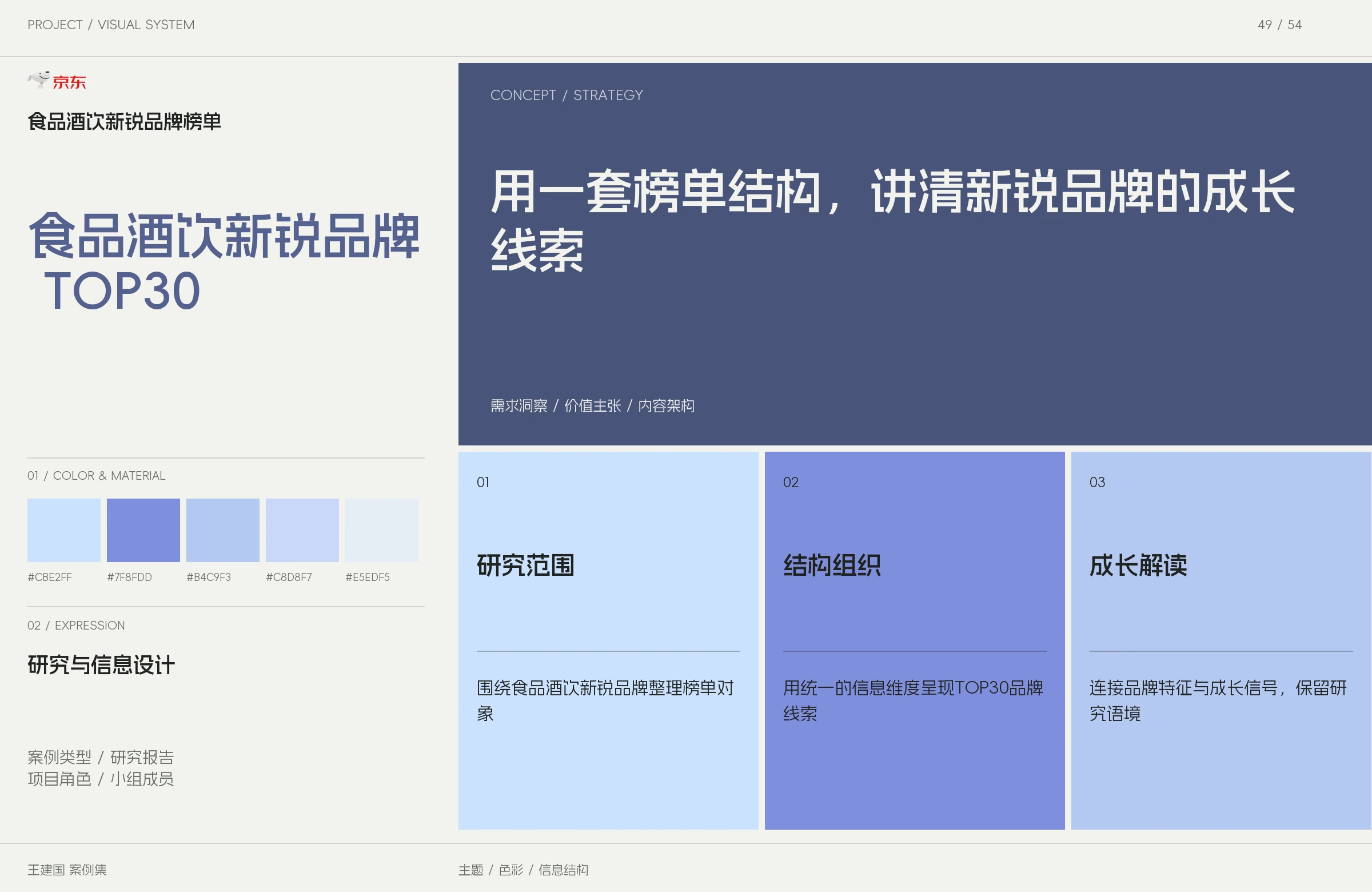Click card number 02
The width and height of the screenshot is (1372, 892).
point(791,483)
